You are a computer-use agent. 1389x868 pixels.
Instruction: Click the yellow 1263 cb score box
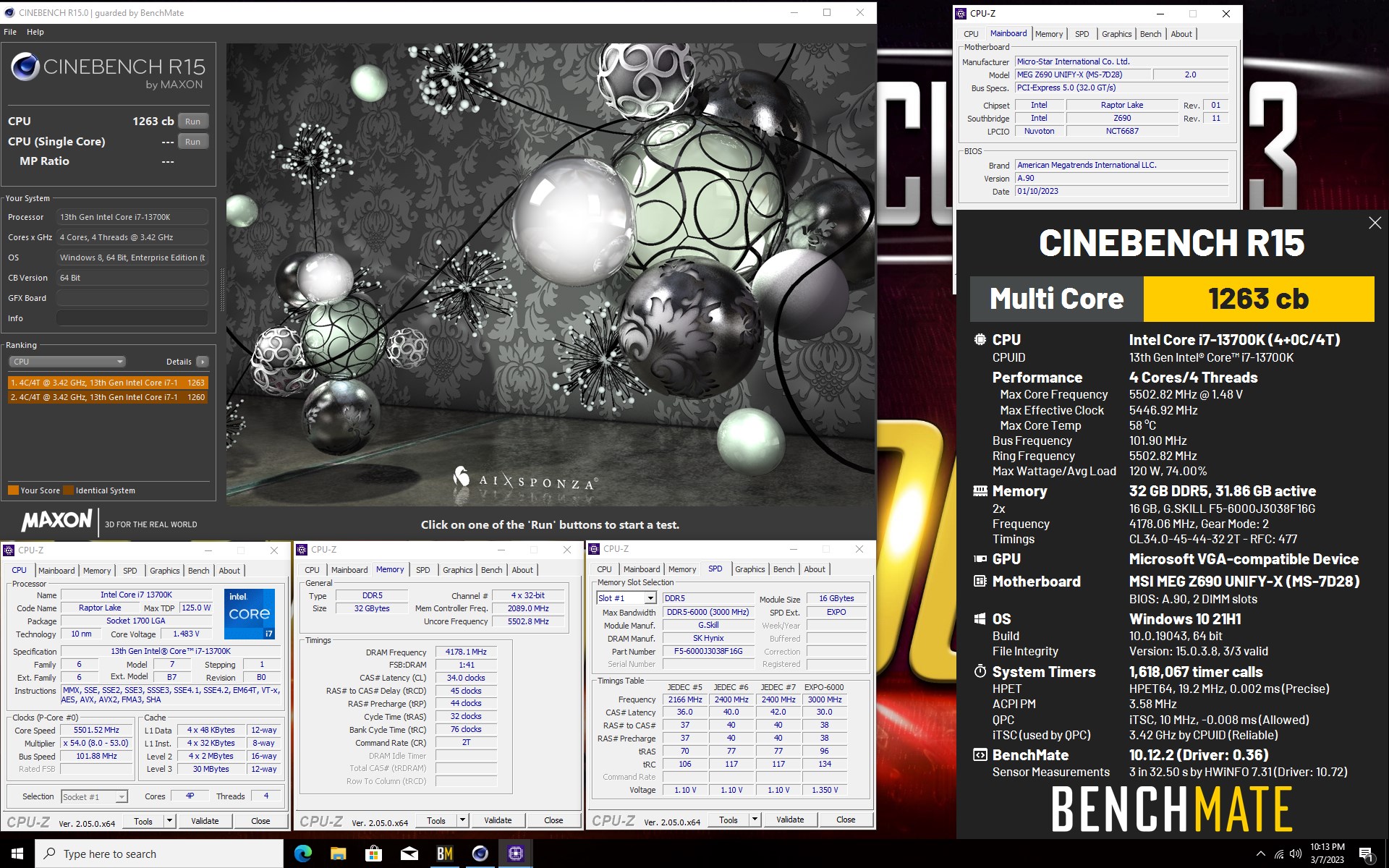(1258, 299)
